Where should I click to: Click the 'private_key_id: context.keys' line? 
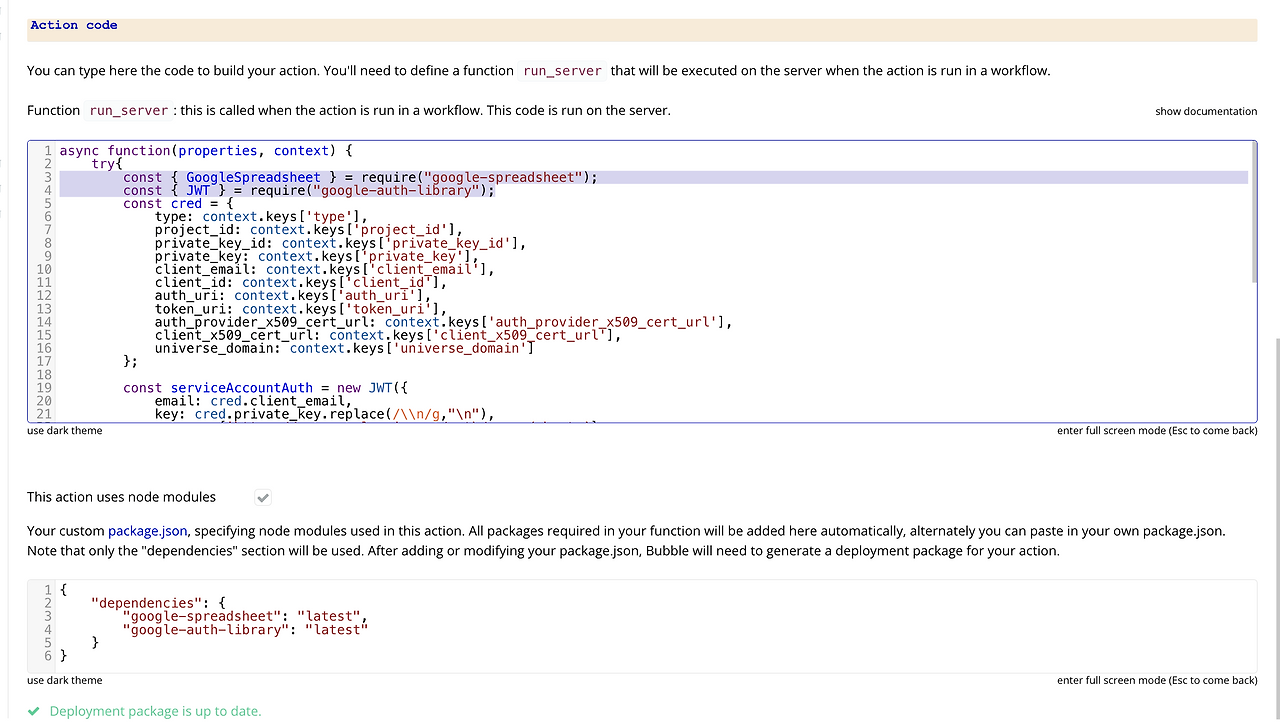tap(341, 243)
